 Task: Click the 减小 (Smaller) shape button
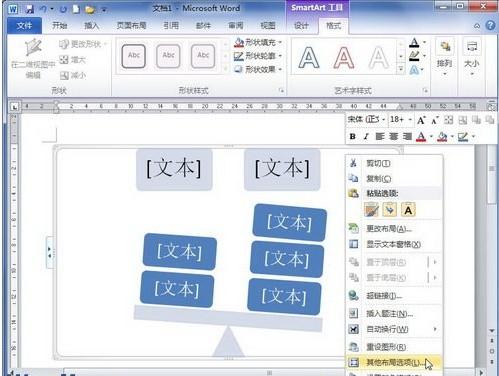pos(72,75)
